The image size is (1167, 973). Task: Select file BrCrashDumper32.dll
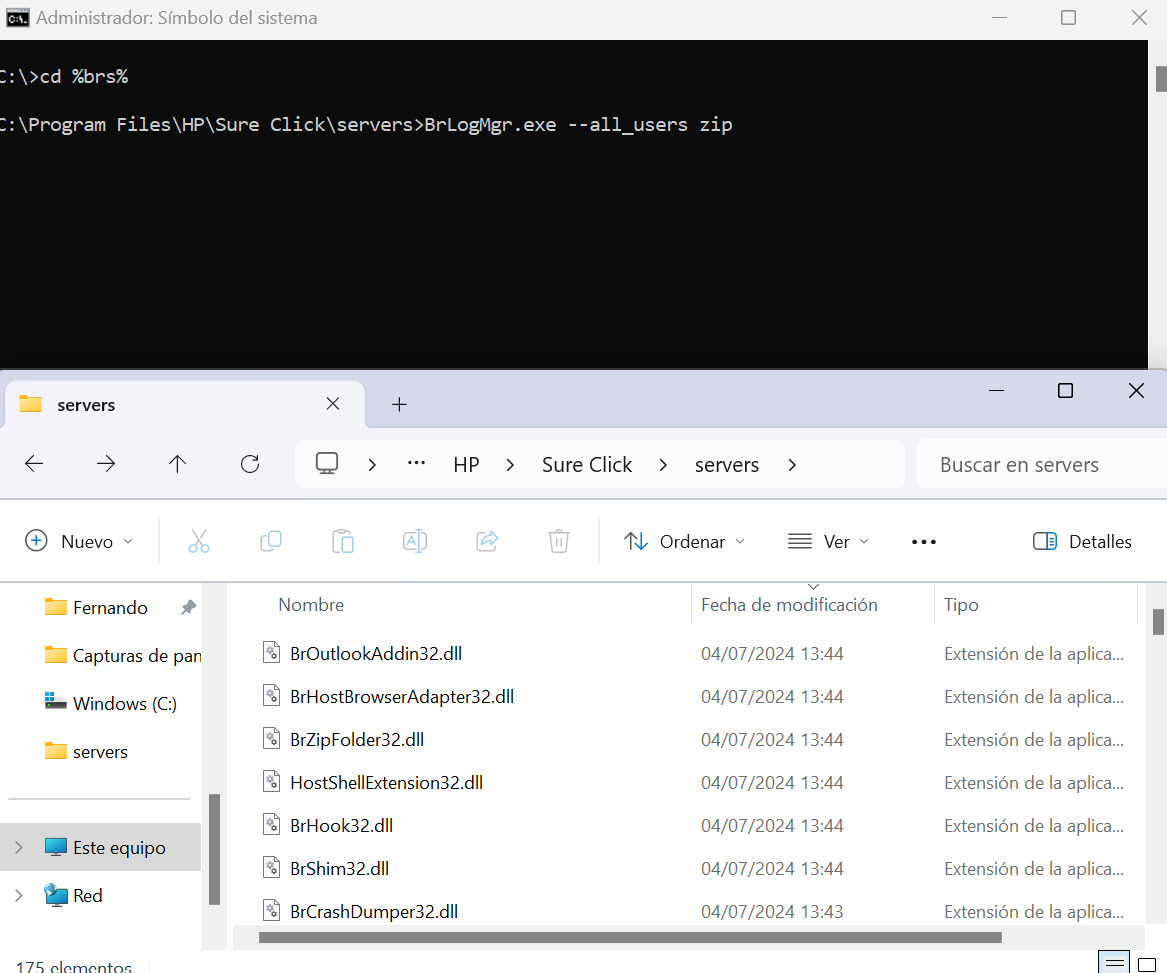click(x=374, y=911)
